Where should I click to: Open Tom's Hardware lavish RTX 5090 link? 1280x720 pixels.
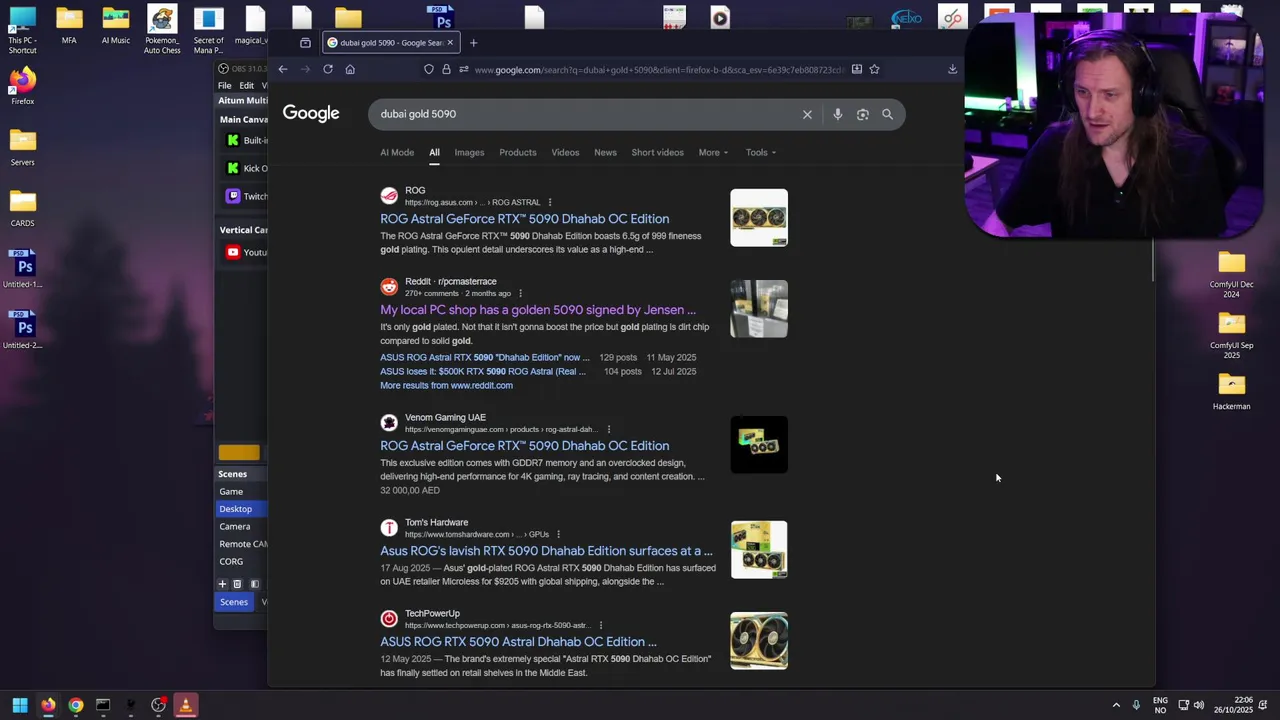(546, 551)
